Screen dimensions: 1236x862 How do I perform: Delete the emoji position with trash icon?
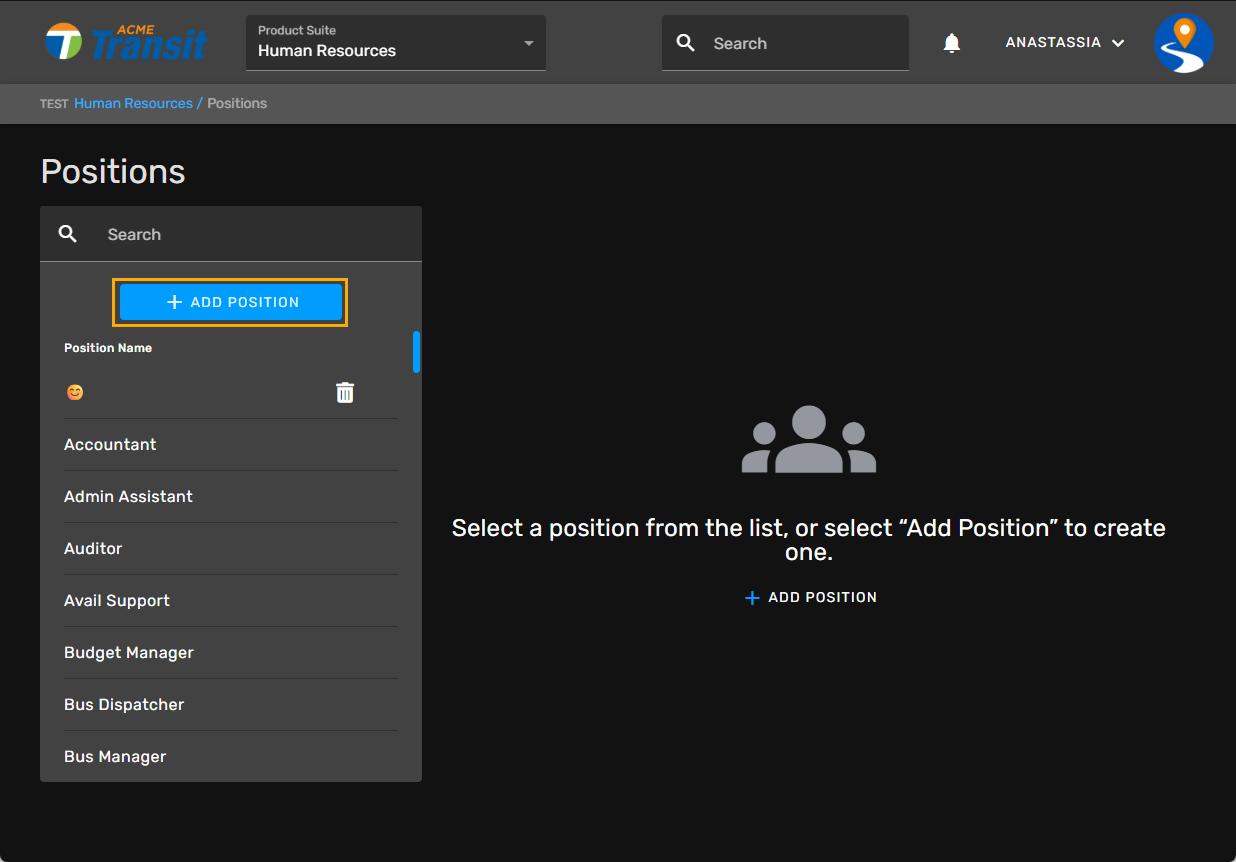pos(345,393)
